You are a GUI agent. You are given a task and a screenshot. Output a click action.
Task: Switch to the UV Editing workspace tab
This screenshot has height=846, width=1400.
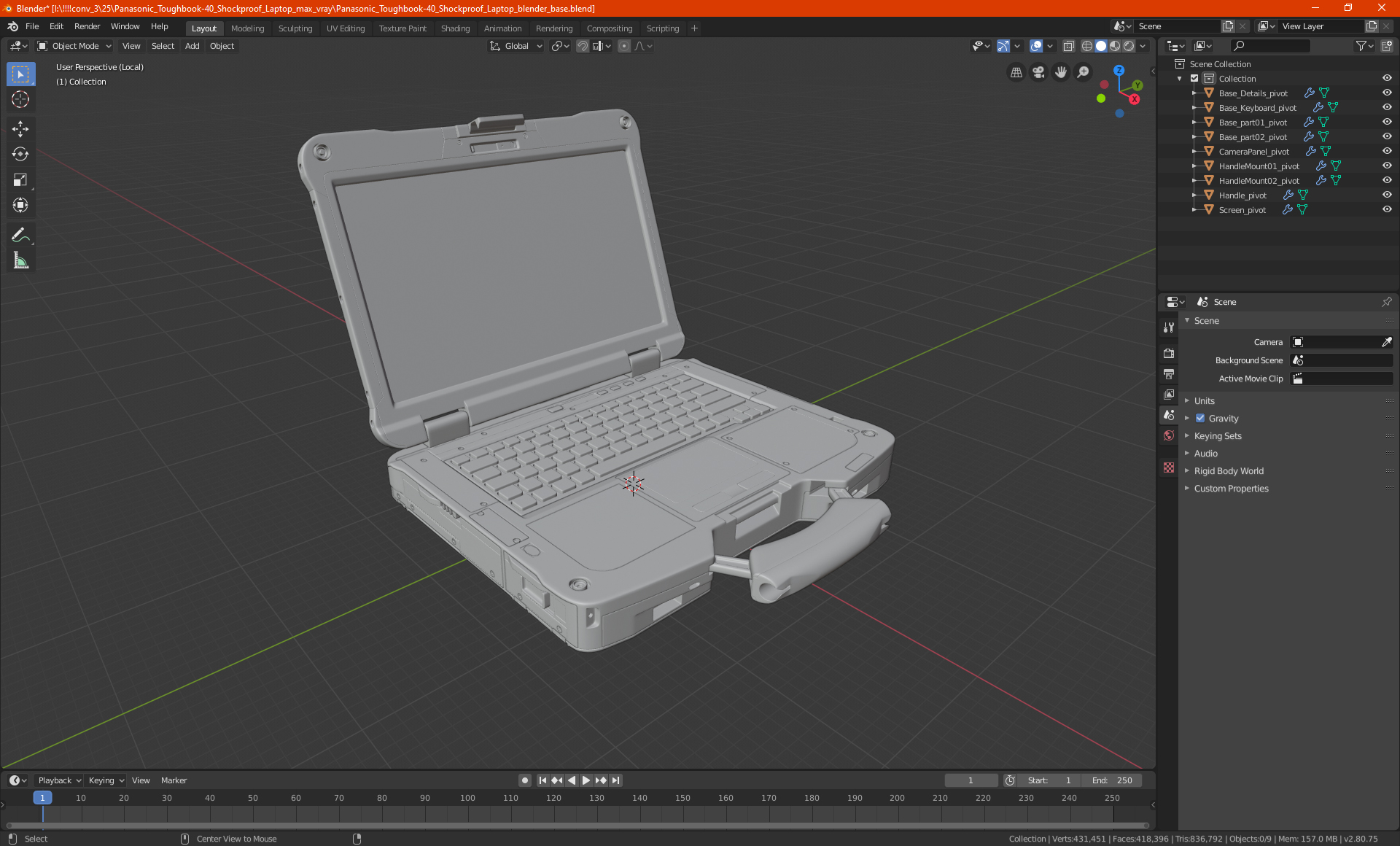pyautogui.click(x=346, y=28)
